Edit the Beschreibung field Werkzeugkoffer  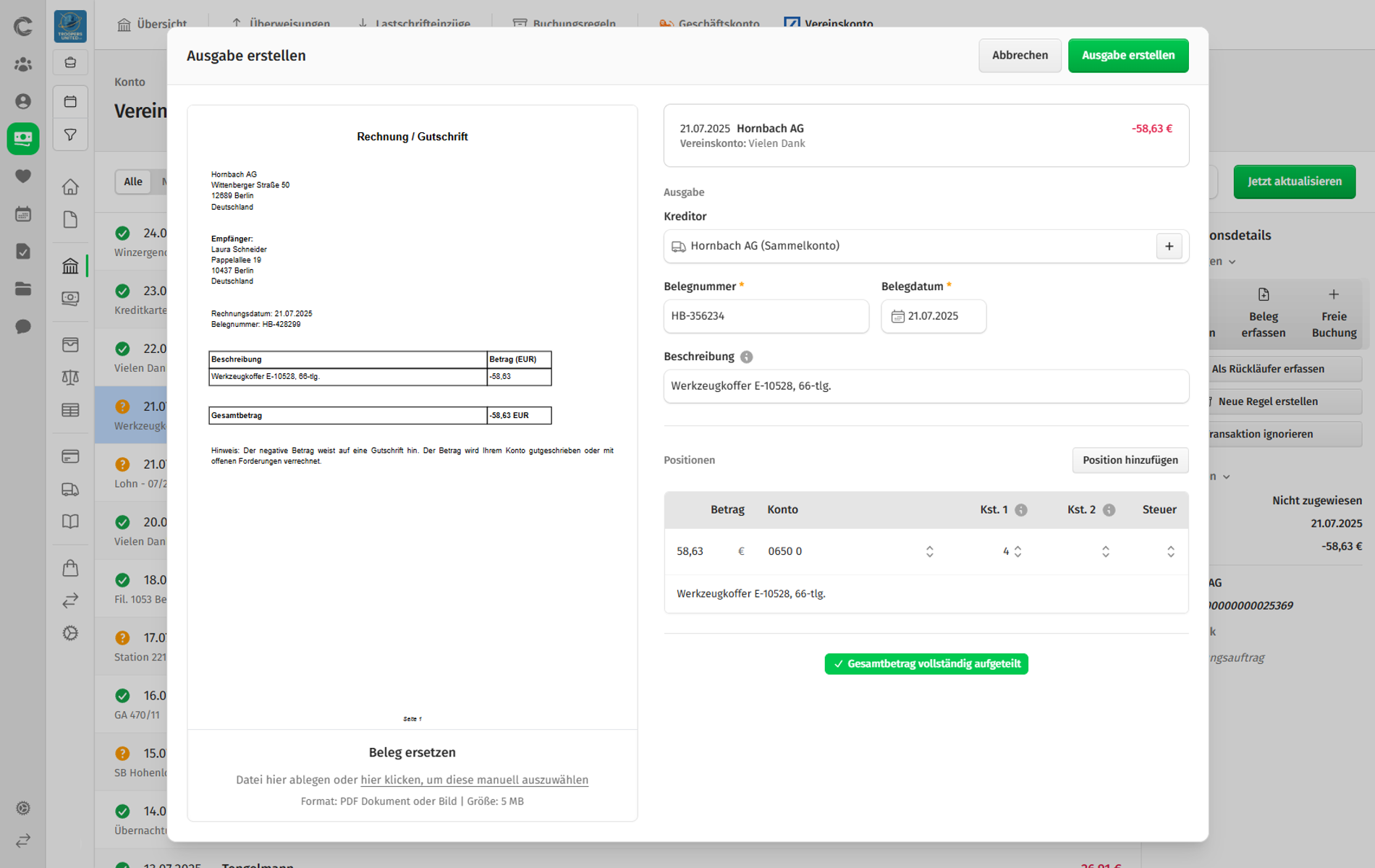pyautogui.click(x=926, y=386)
